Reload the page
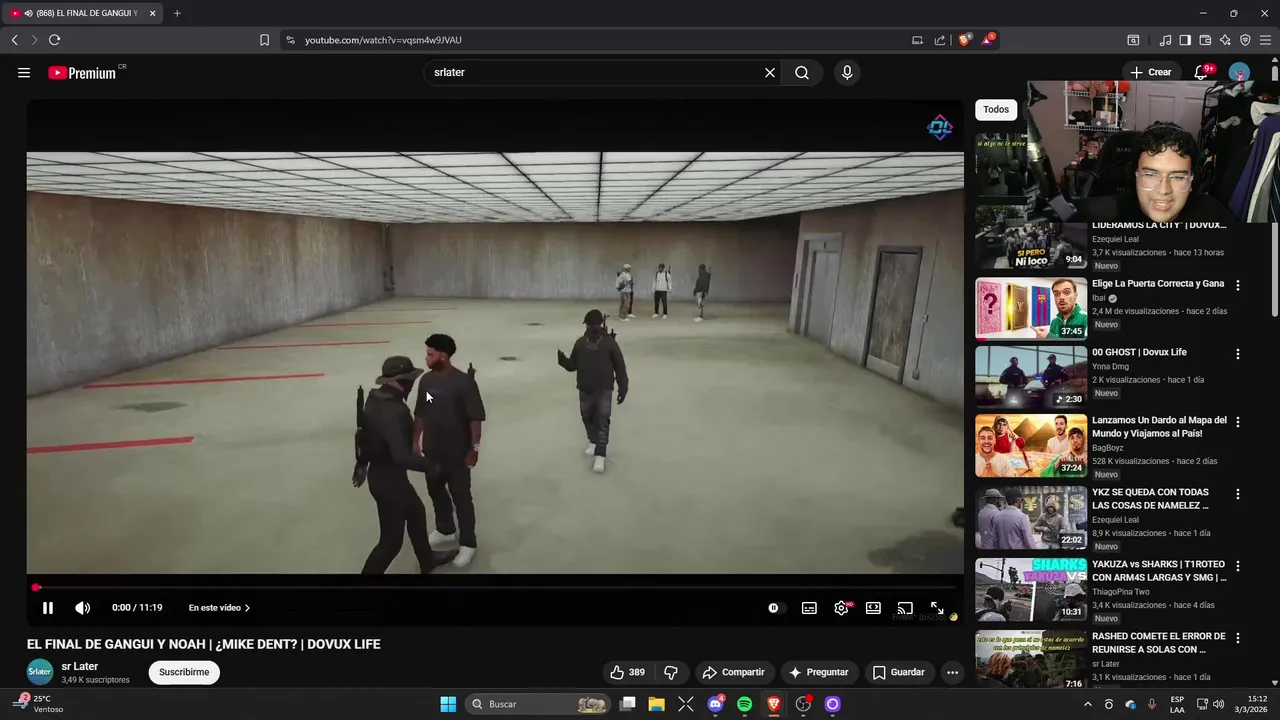 (54, 40)
